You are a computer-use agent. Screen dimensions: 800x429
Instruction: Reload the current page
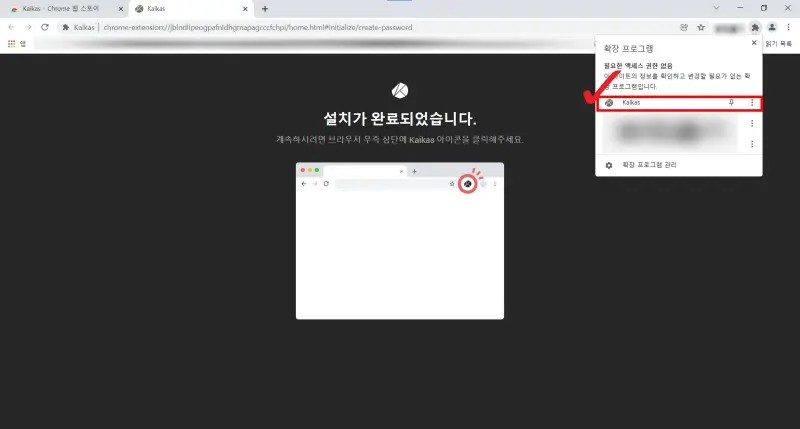tap(45, 27)
